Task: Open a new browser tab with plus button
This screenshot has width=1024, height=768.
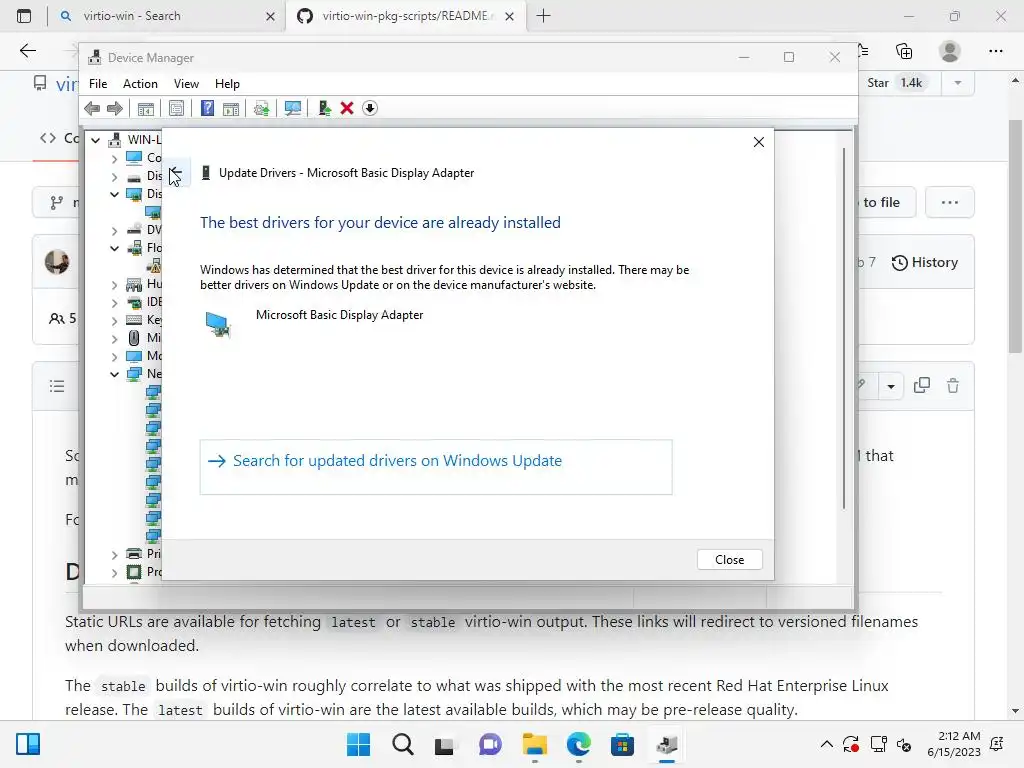Action: click(543, 16)
